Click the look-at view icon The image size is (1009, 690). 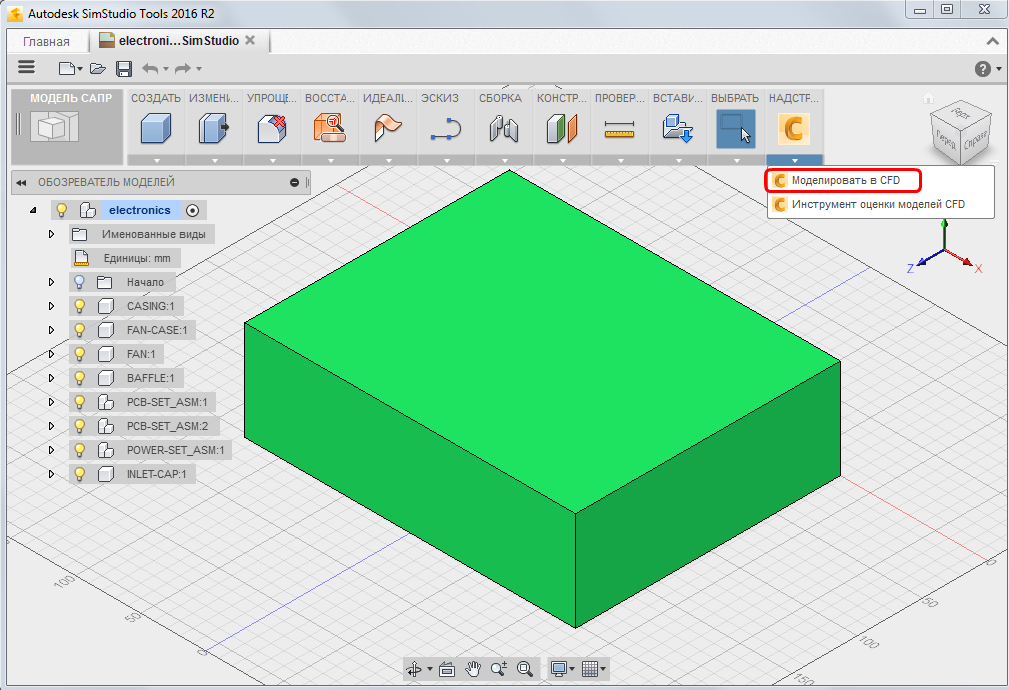(x=447, y=669)
